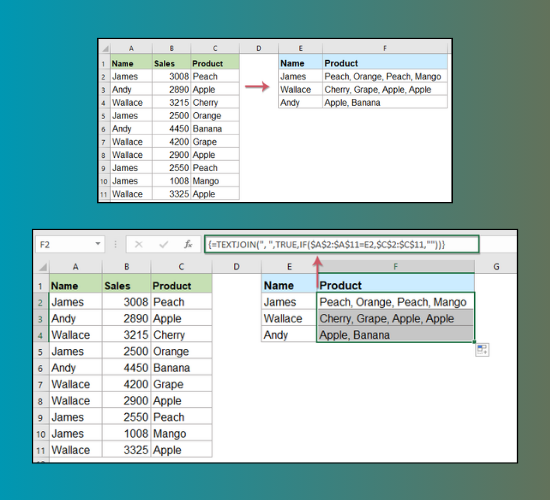This screenshot has width=550, height=500.
Task: Click Select All corner in lower spreadsheet
Action: [x=43, y=267]
